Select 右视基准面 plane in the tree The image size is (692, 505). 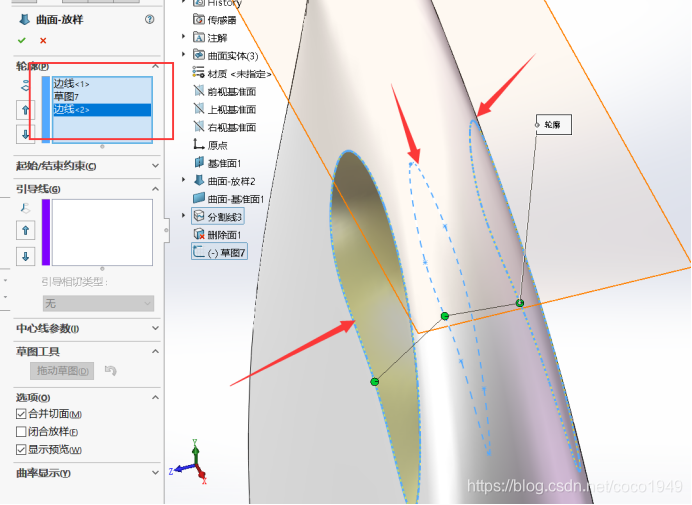pos(232,128)
